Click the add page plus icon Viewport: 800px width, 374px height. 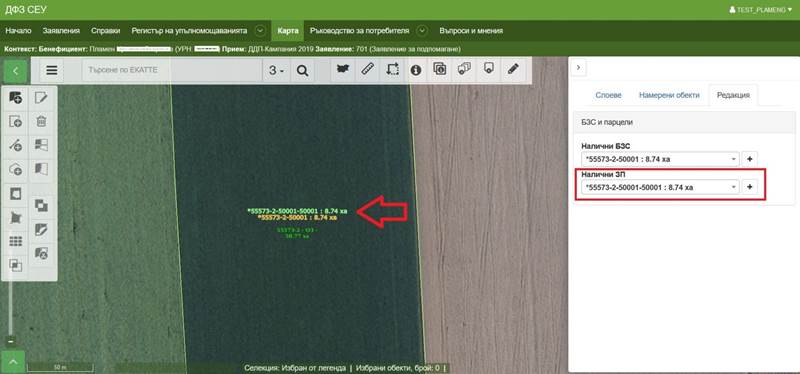click(16, 121)
